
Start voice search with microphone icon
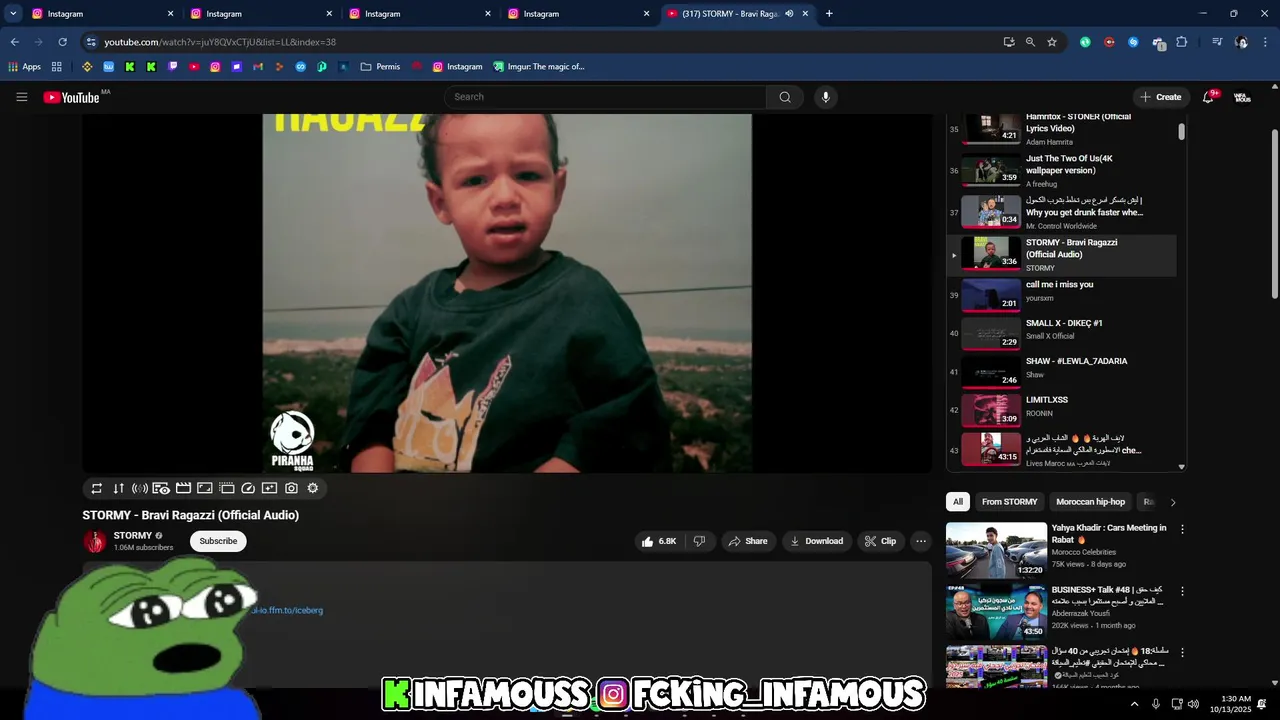point(825,97)
